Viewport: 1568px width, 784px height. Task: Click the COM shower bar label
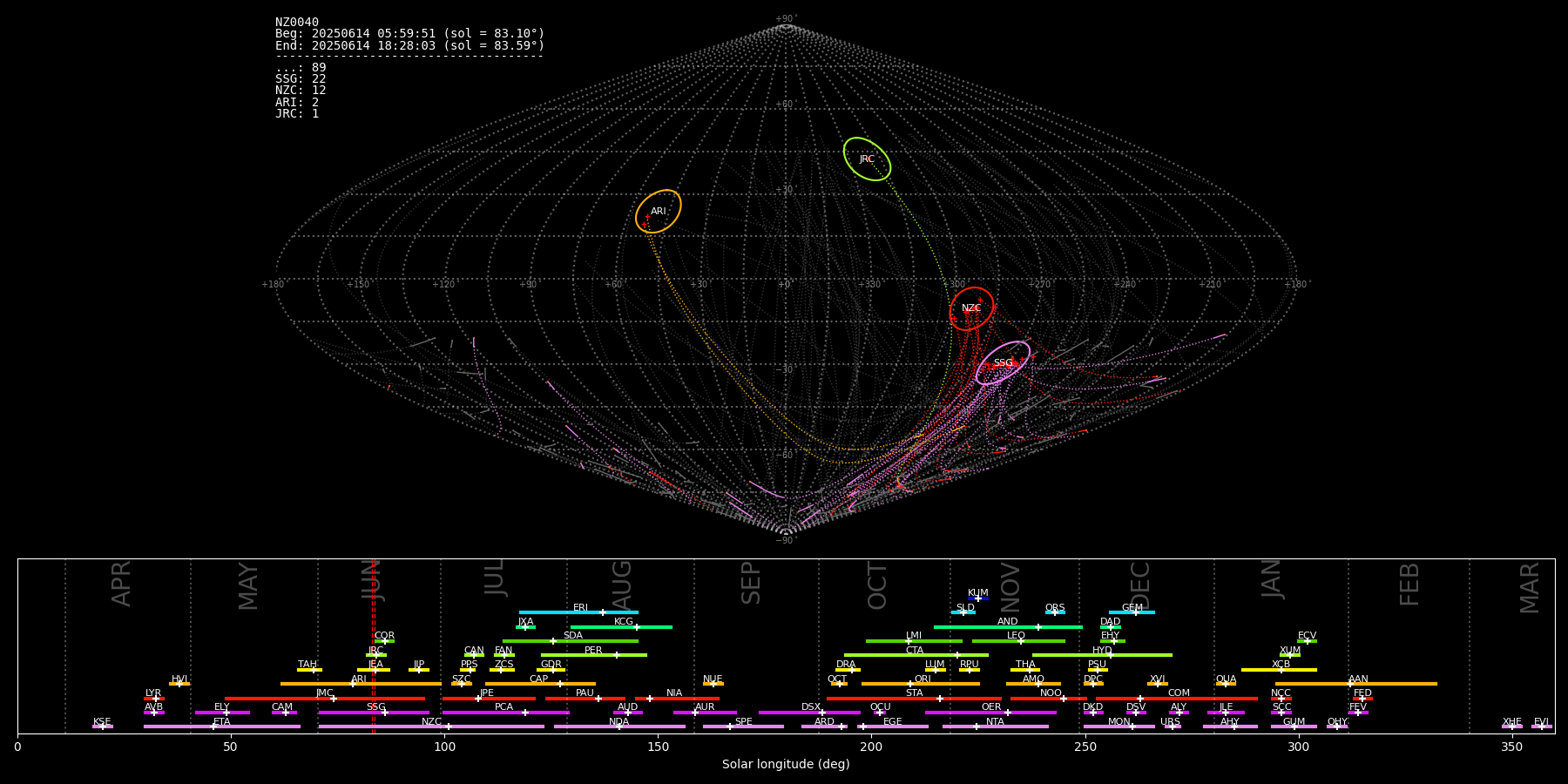coord(1179,693)
